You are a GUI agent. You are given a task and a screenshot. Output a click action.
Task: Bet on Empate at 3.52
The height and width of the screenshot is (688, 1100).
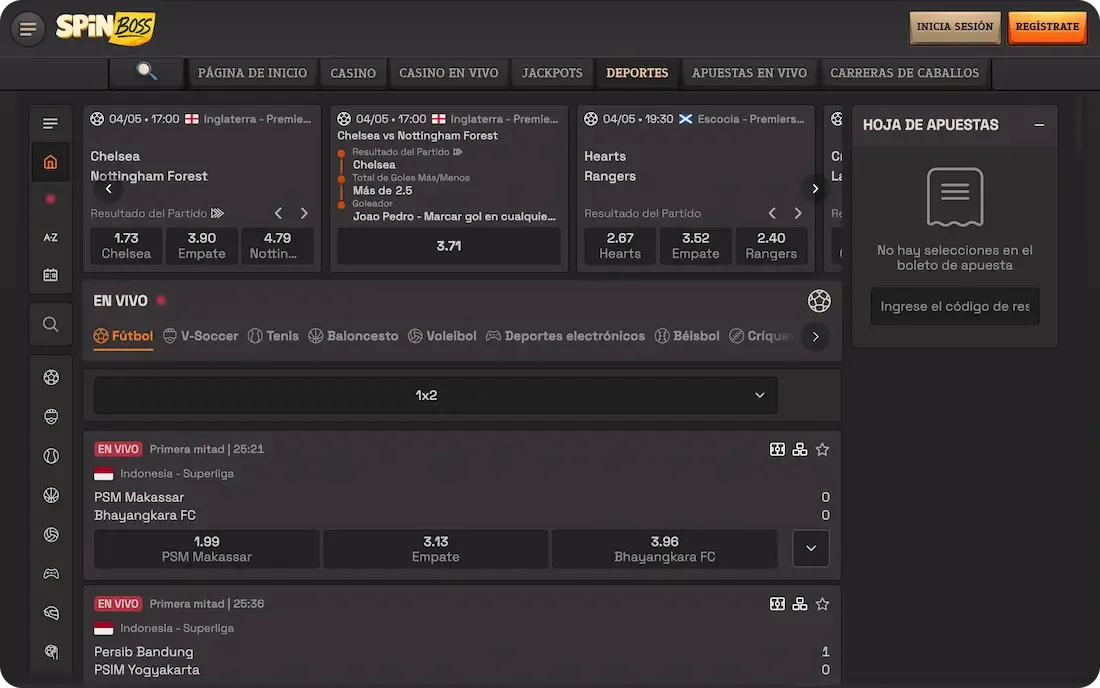click(696, 246)
